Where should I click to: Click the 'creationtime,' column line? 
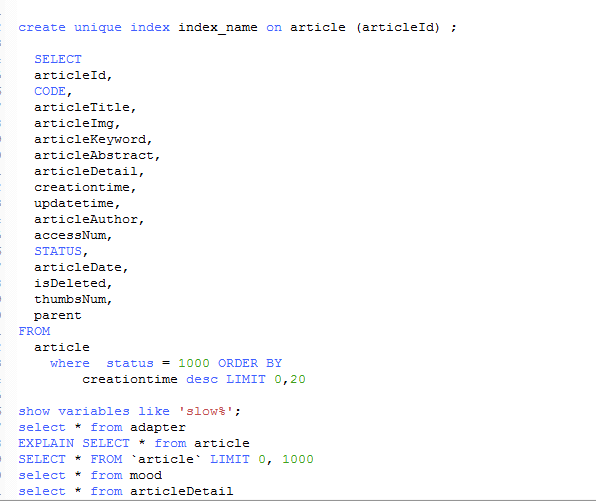85,187
